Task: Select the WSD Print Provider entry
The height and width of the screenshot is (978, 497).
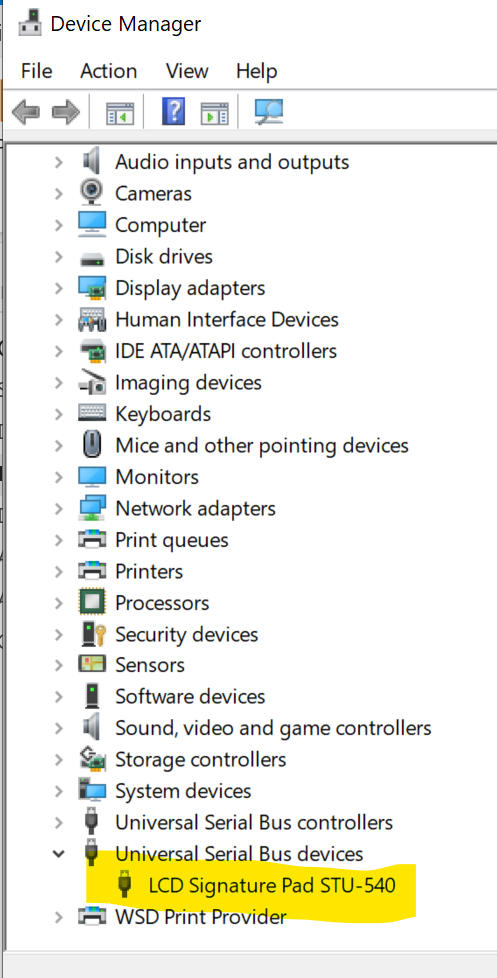Action: pyautogui.click(x=201, y=917)
